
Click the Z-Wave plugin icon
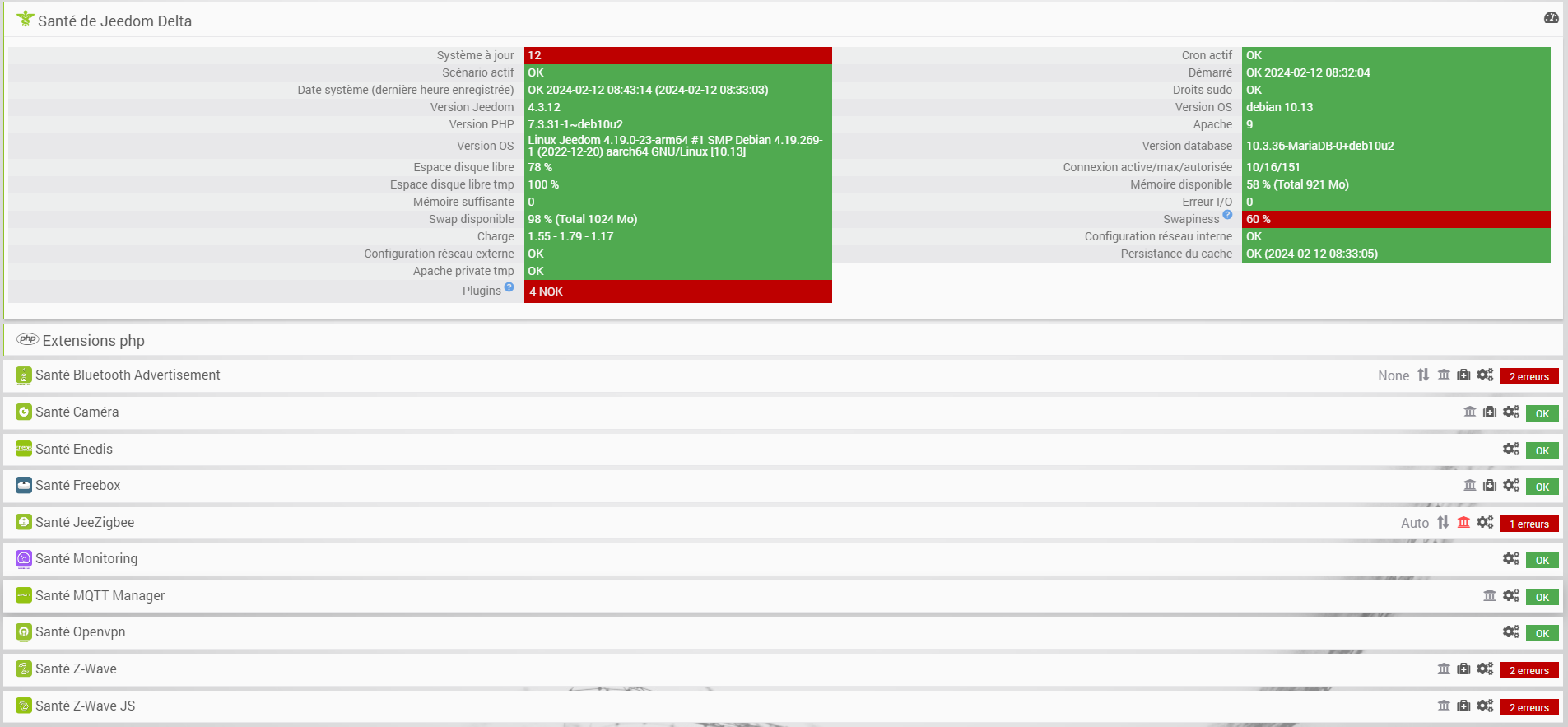(24, 669)
